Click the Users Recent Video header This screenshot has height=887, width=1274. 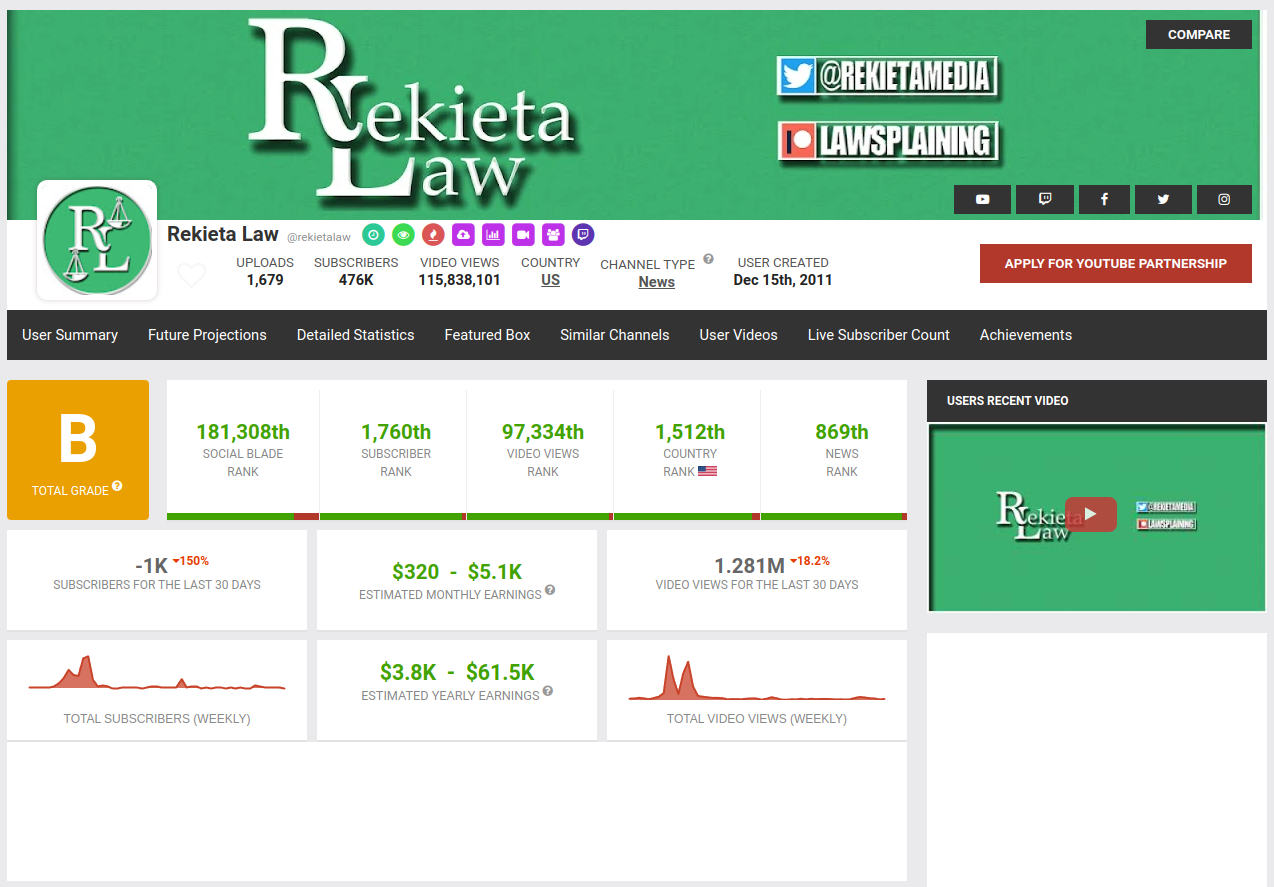(x=1097, y=401)
